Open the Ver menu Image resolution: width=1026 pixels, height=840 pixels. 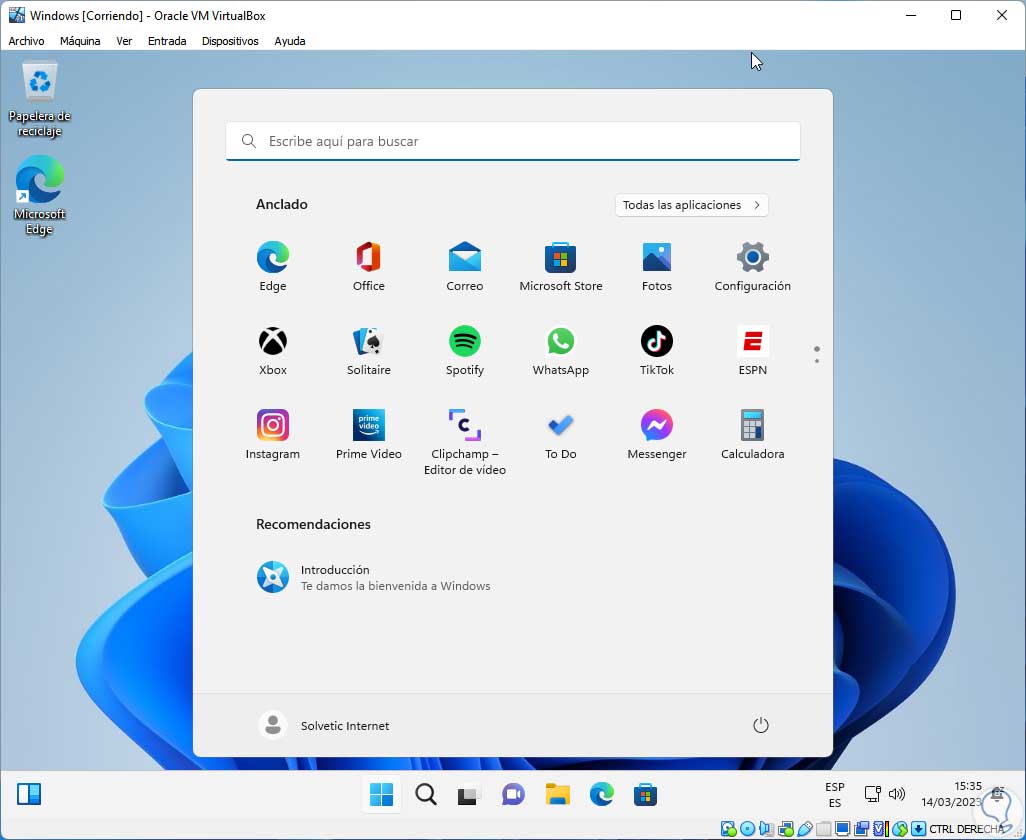[x=124, y=41]
